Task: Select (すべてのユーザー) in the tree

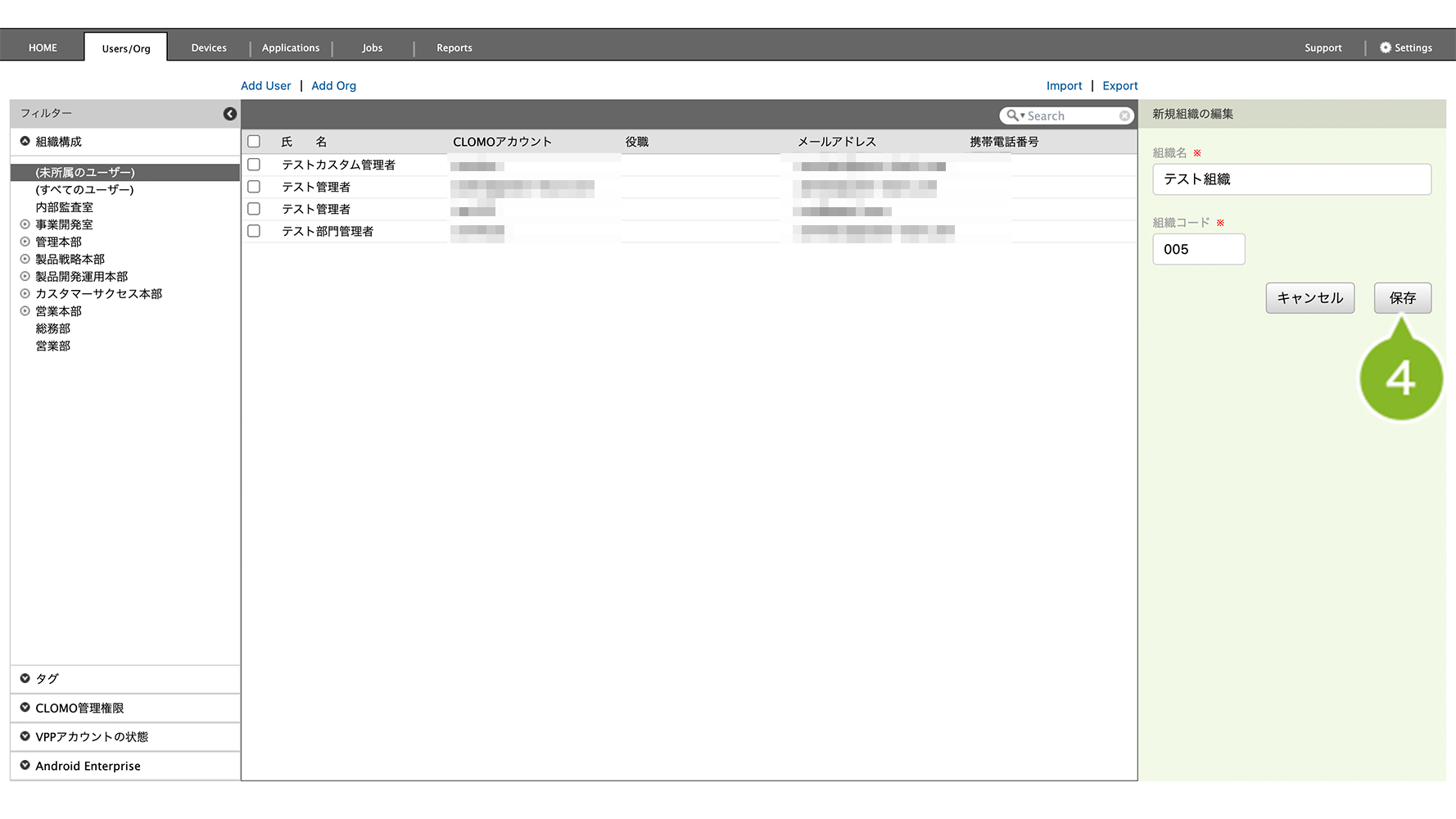Action: pos(84,190)
